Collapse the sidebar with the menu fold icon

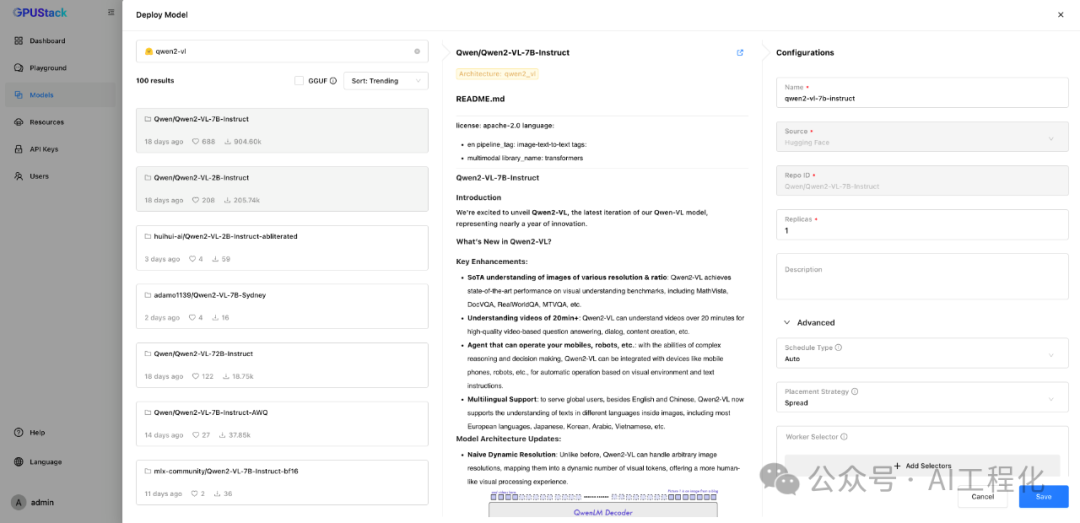[x=111, y=12]
